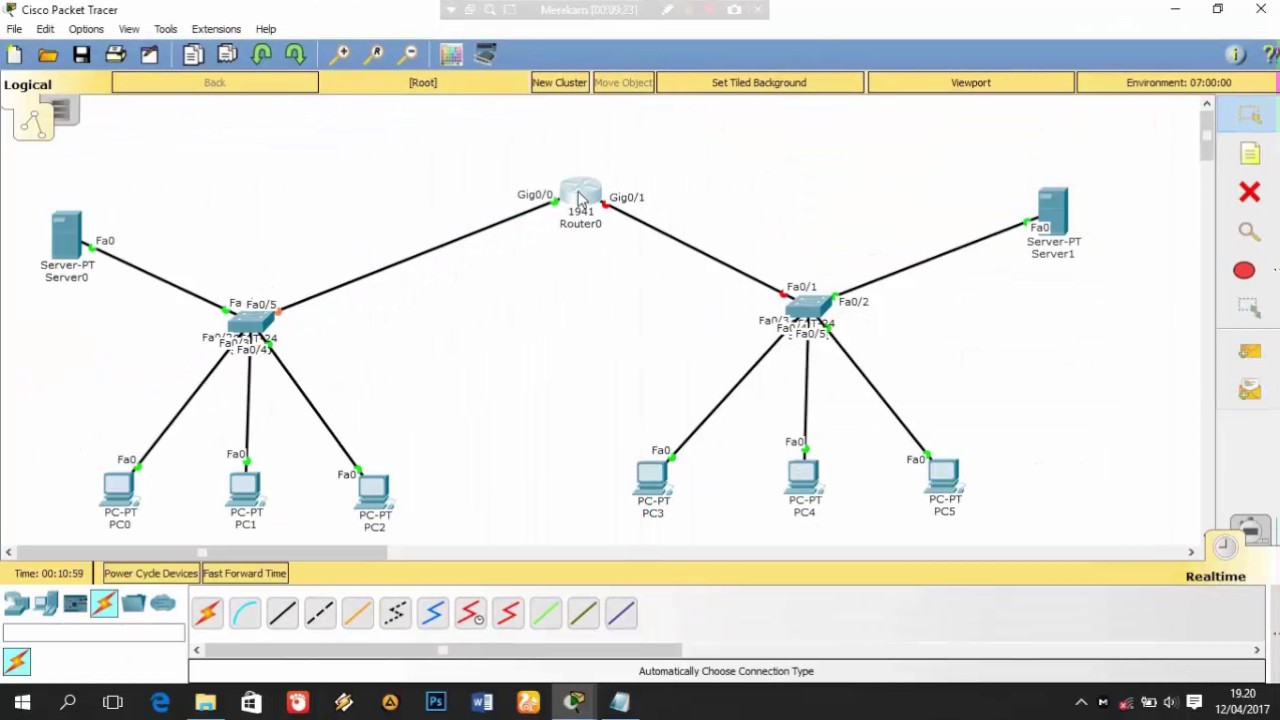Open the Custom Devices Dialog icon

(486, 55)
